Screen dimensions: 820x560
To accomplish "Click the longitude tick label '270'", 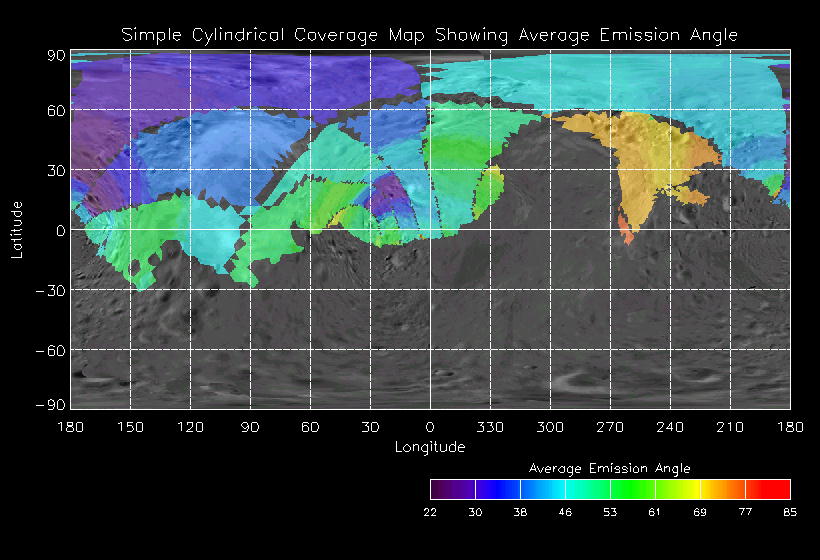I will [x=610, y=427].
